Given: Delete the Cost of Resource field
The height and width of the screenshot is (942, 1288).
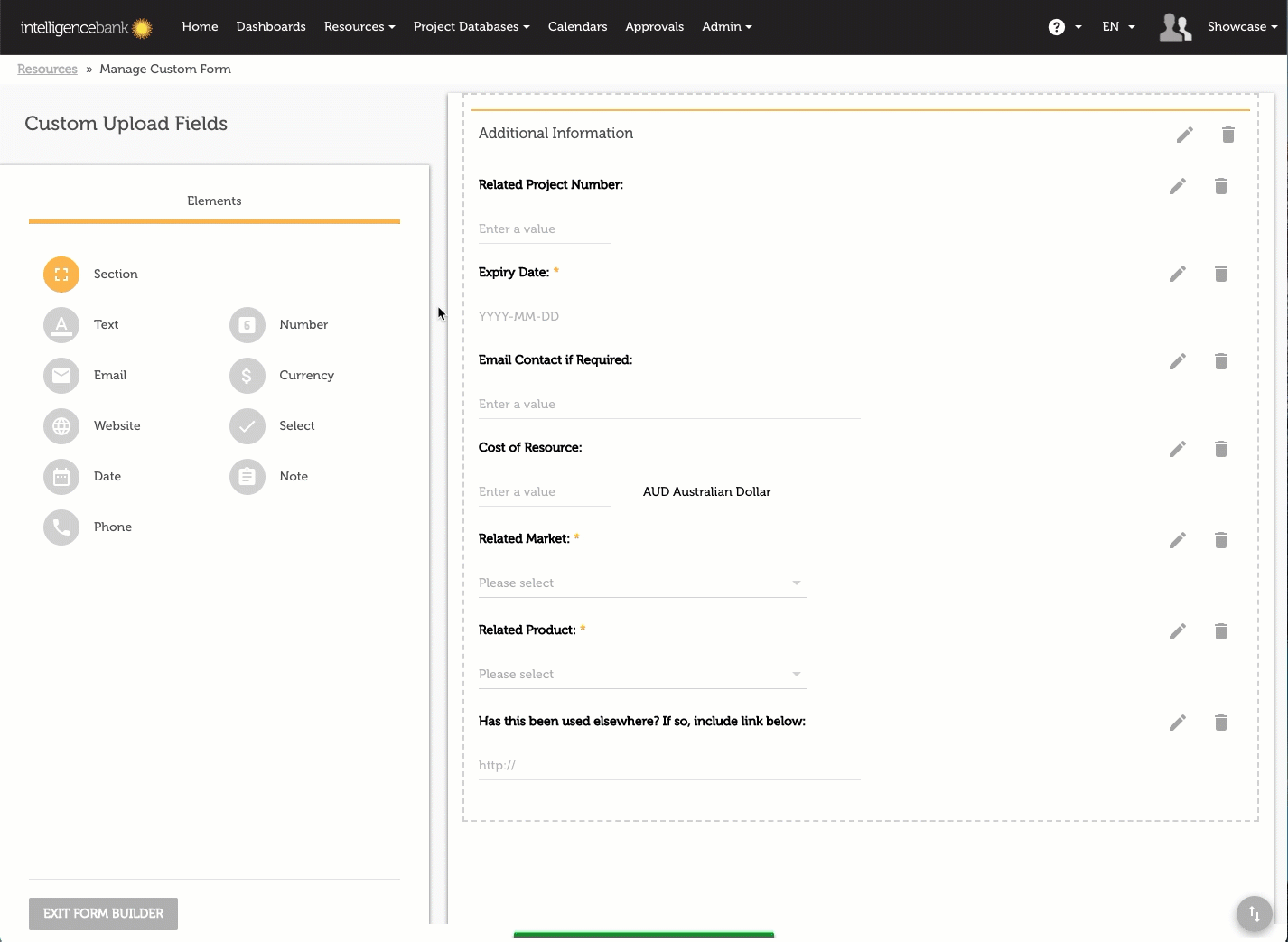Looking at the screenshot, I should tap(1220, 449).
